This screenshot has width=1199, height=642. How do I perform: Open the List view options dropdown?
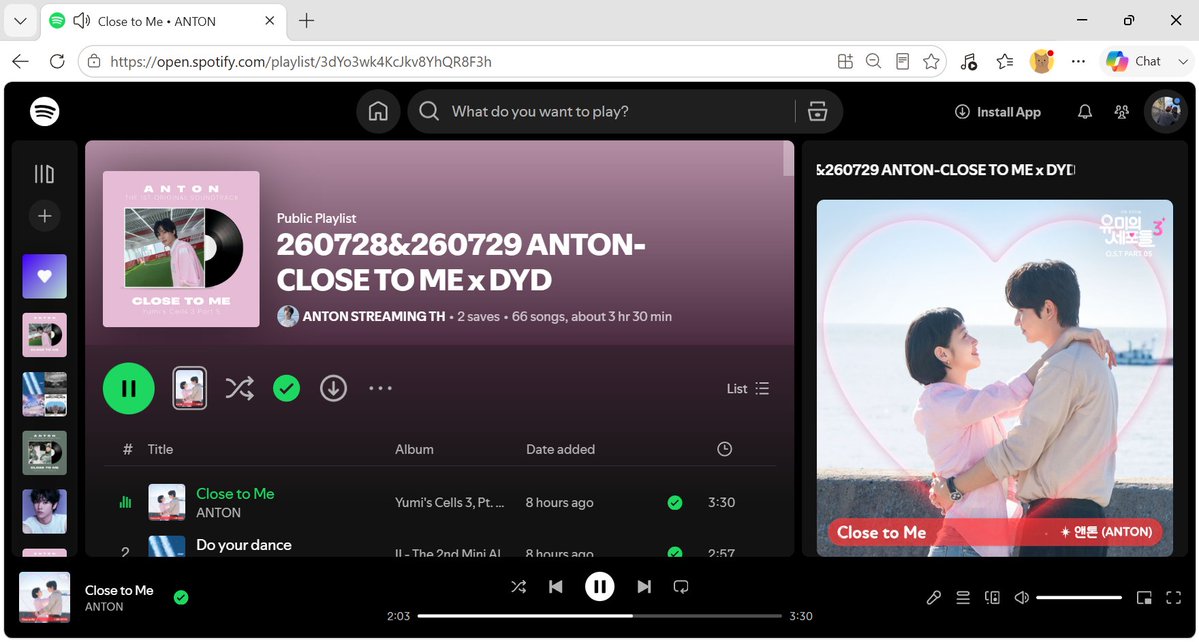click(748, 388)
